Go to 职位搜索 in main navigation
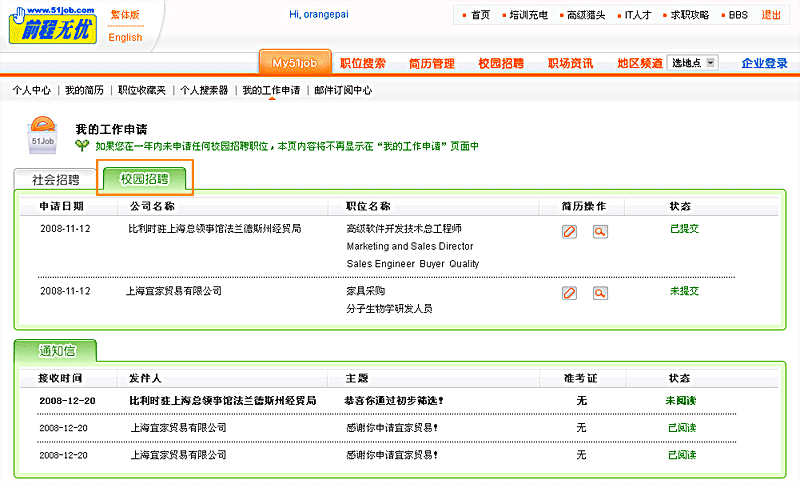The width and height of the screenshot is (800, 484). (363, 63)
